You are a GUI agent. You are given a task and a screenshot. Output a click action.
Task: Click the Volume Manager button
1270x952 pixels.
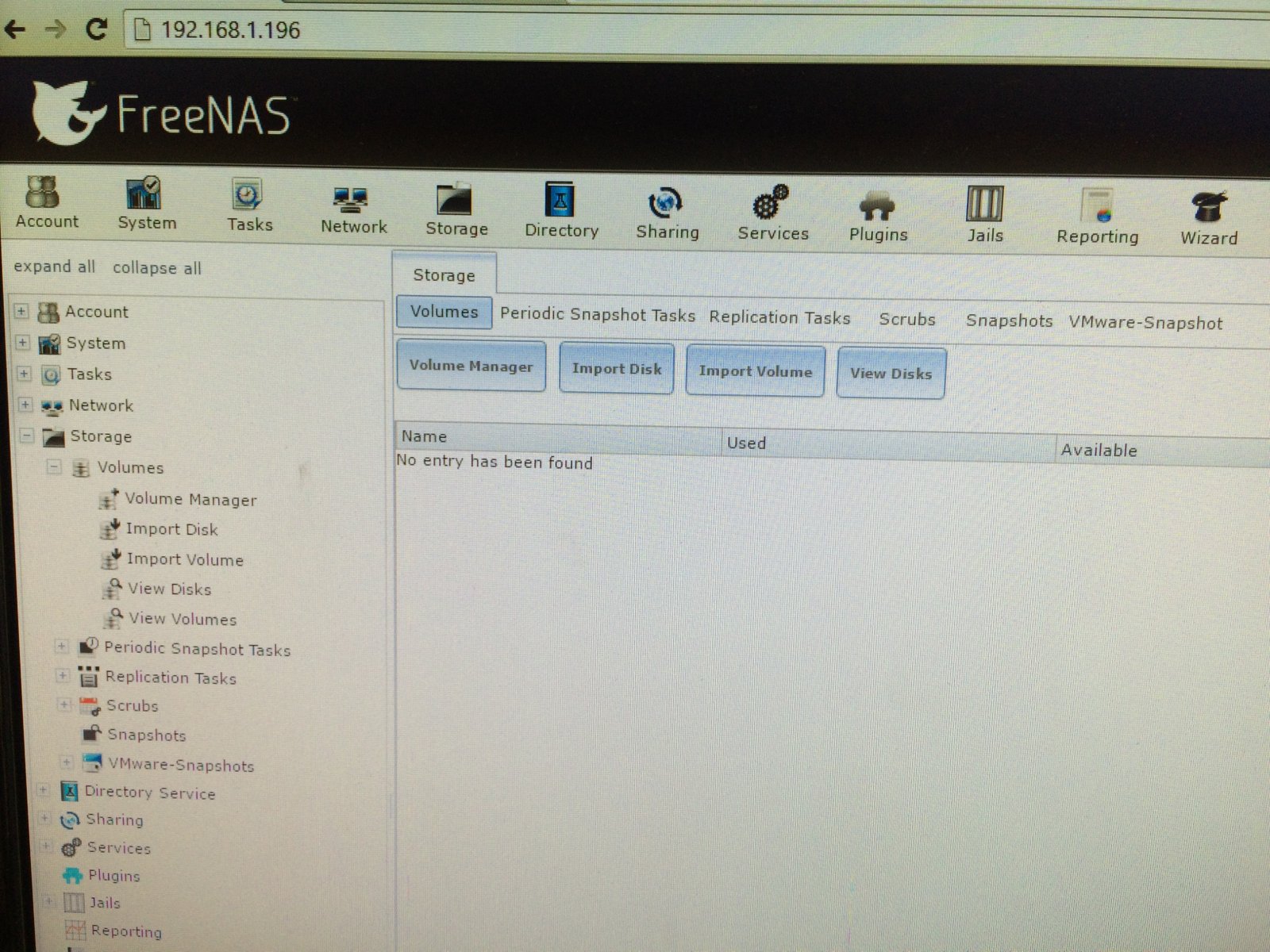pos(471,366)
